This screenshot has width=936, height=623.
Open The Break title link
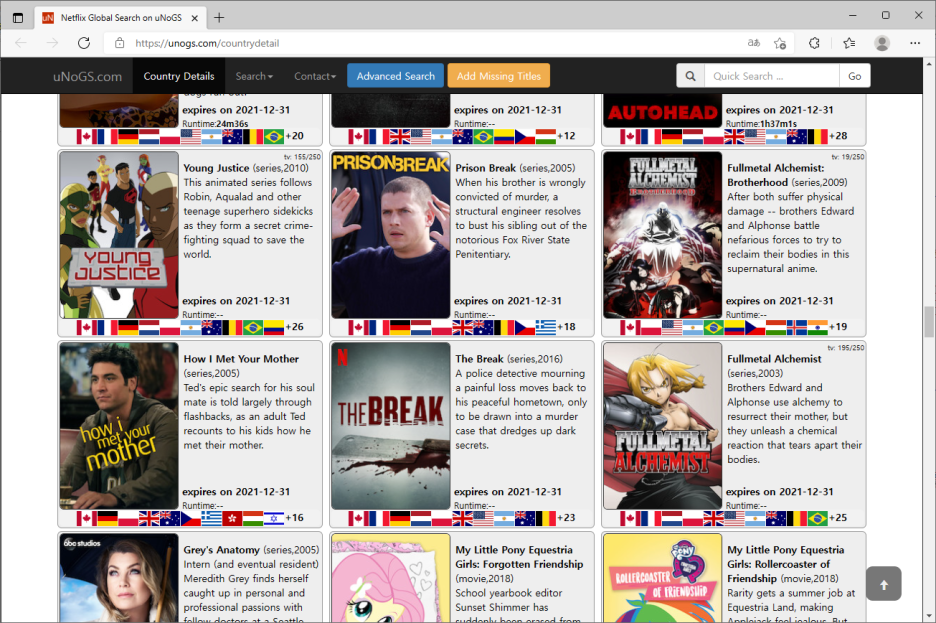(479, 359)
